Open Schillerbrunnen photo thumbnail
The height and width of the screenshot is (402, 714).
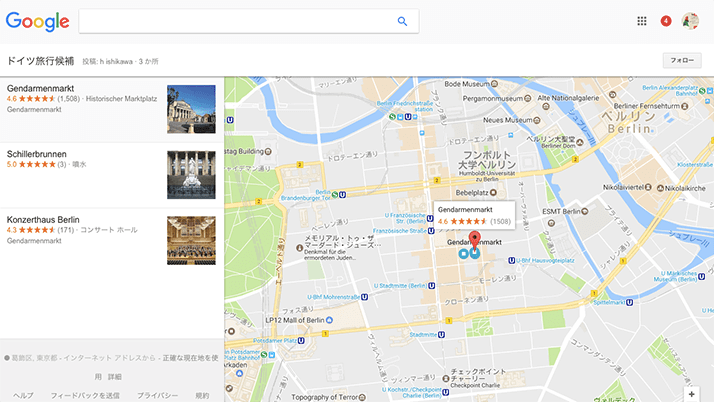click(191, 175)
